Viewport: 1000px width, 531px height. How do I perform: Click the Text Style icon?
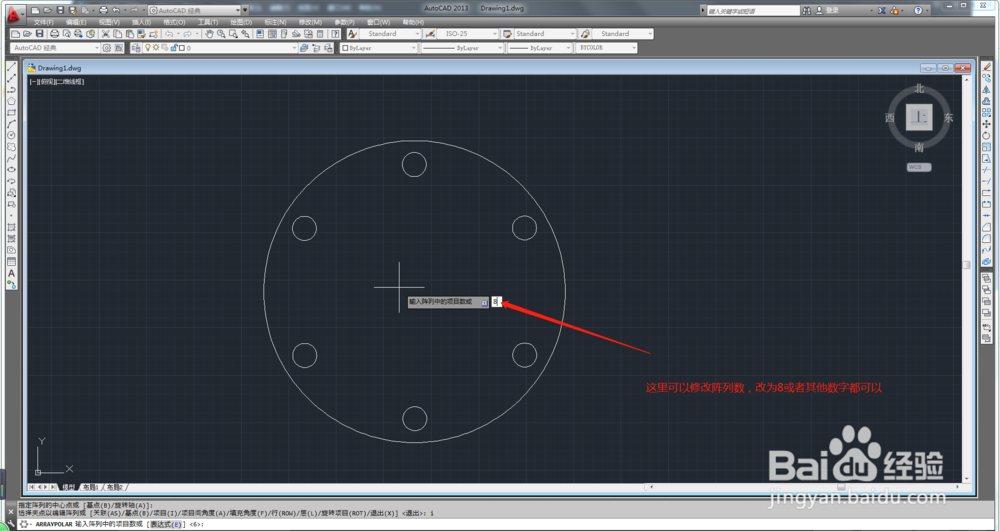353,34
